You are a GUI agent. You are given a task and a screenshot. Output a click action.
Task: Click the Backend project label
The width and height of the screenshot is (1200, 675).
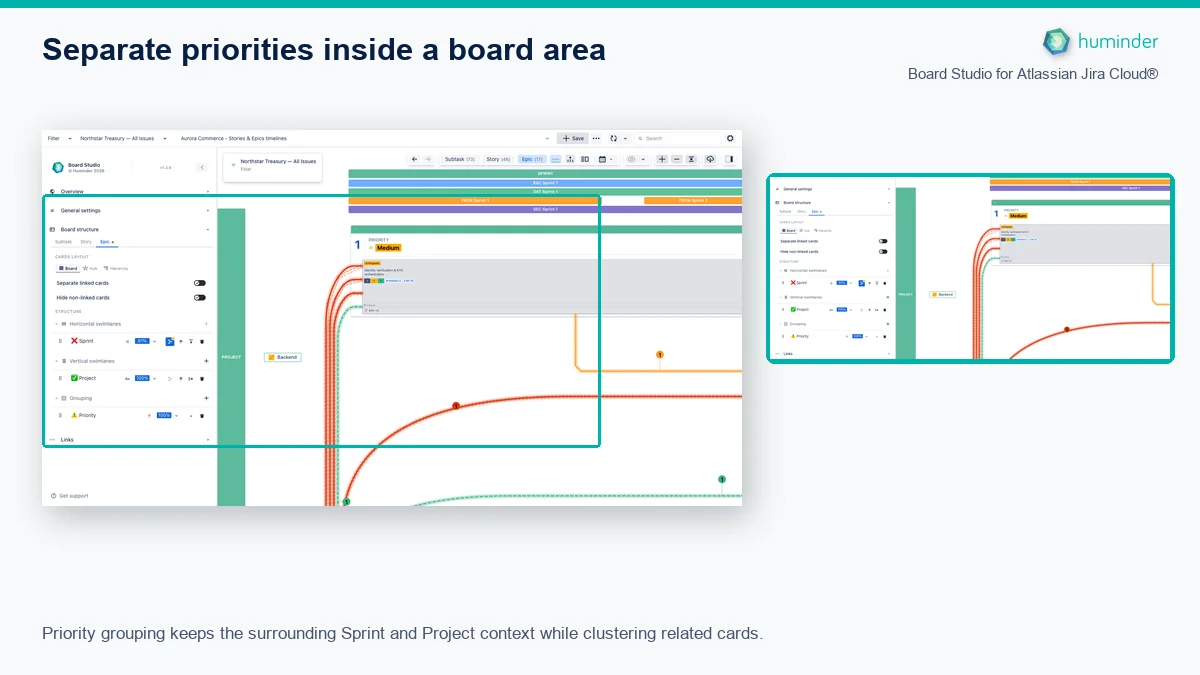[283, 357]
